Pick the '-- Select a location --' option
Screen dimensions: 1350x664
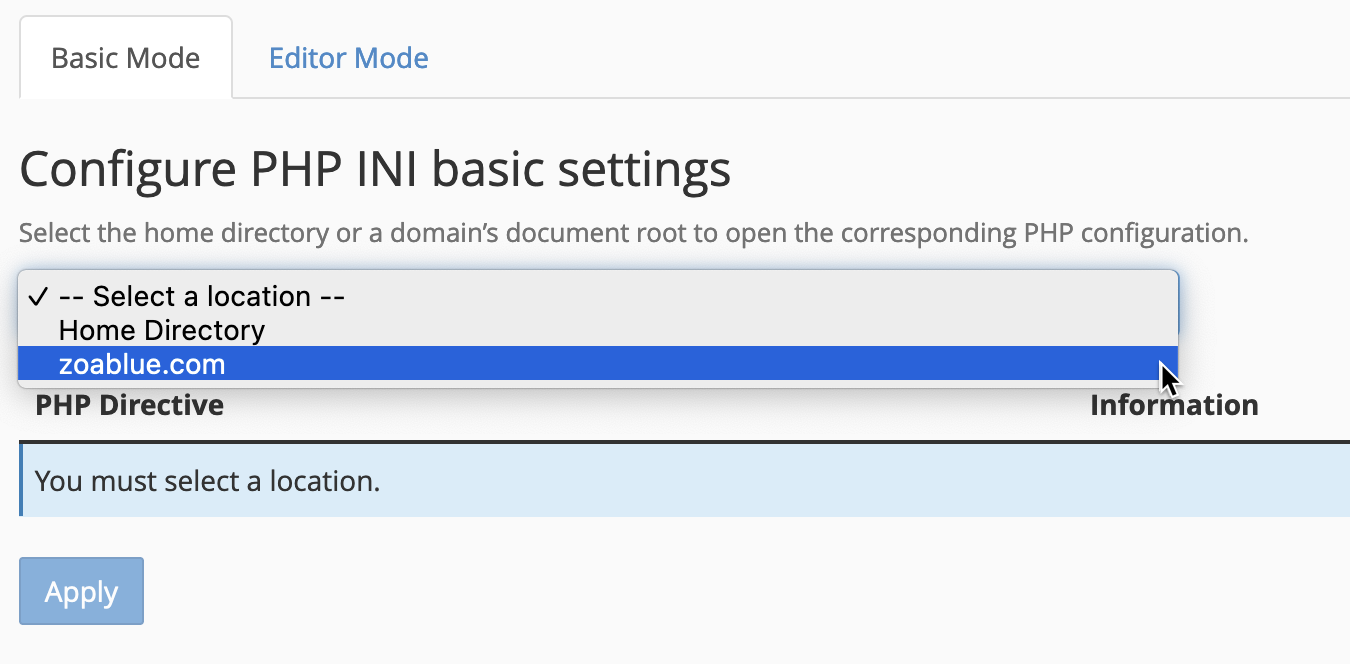point(202,297)
